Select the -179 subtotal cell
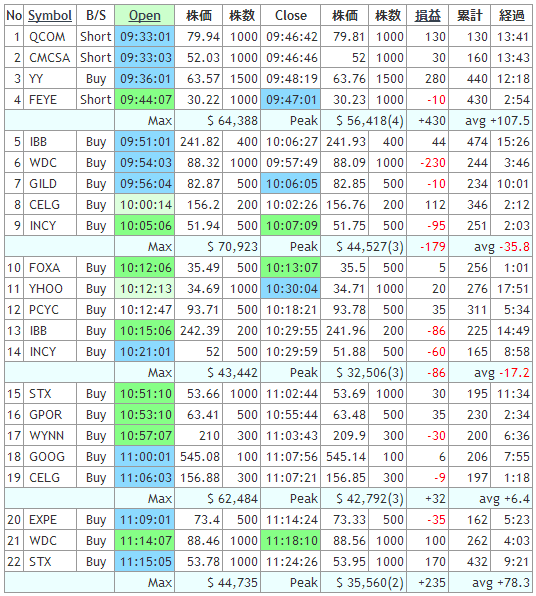536x596 pixels. (427, 247)
